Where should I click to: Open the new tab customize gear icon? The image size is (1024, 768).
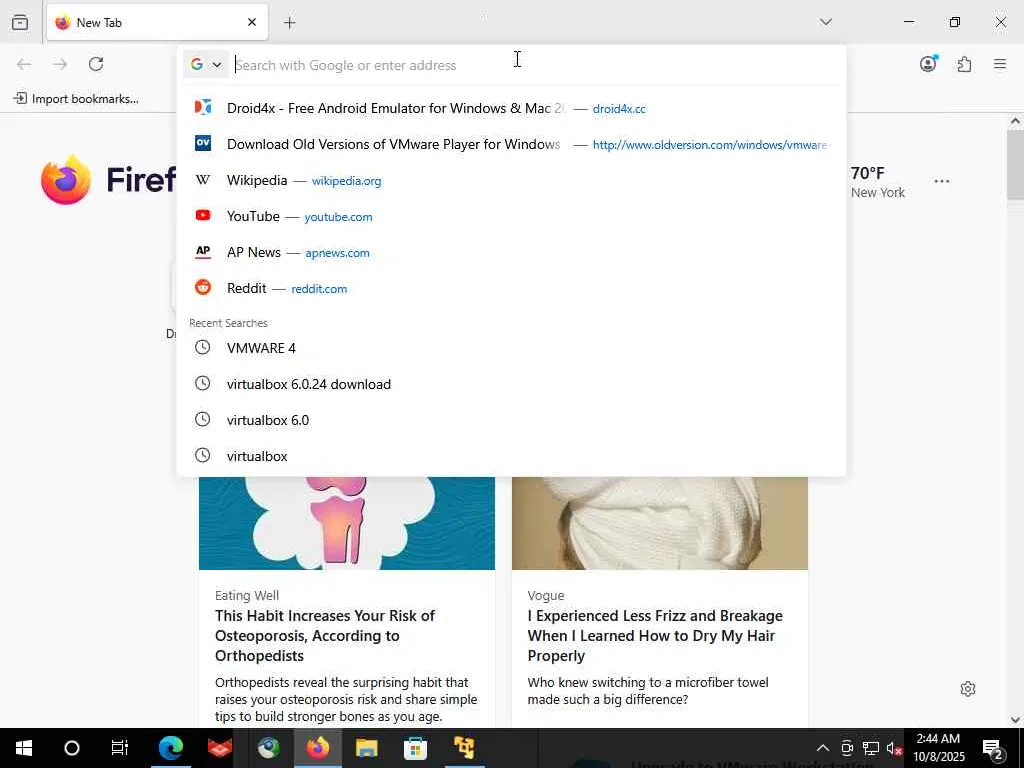tap(968, 689)
